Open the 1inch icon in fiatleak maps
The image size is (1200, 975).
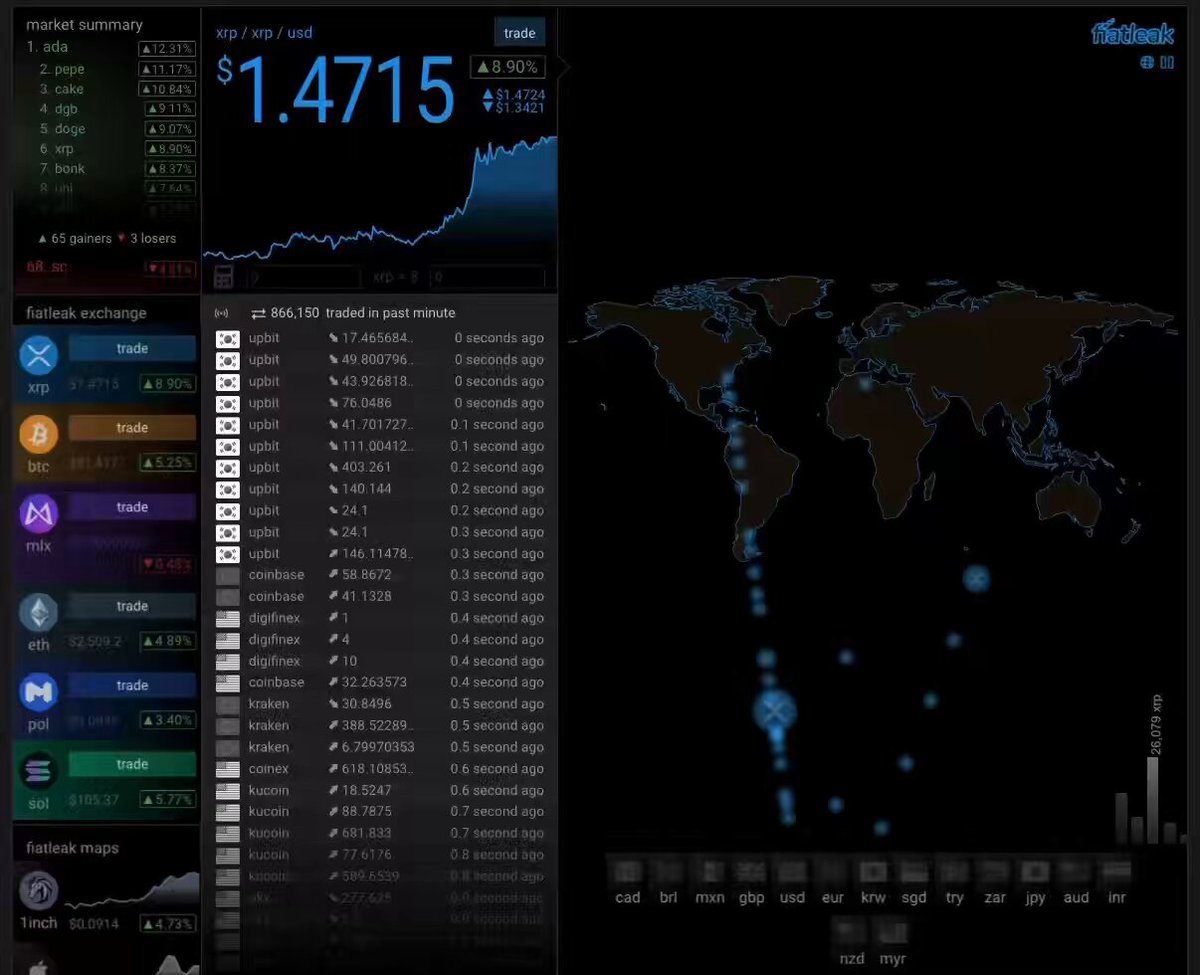coord(39,890)
